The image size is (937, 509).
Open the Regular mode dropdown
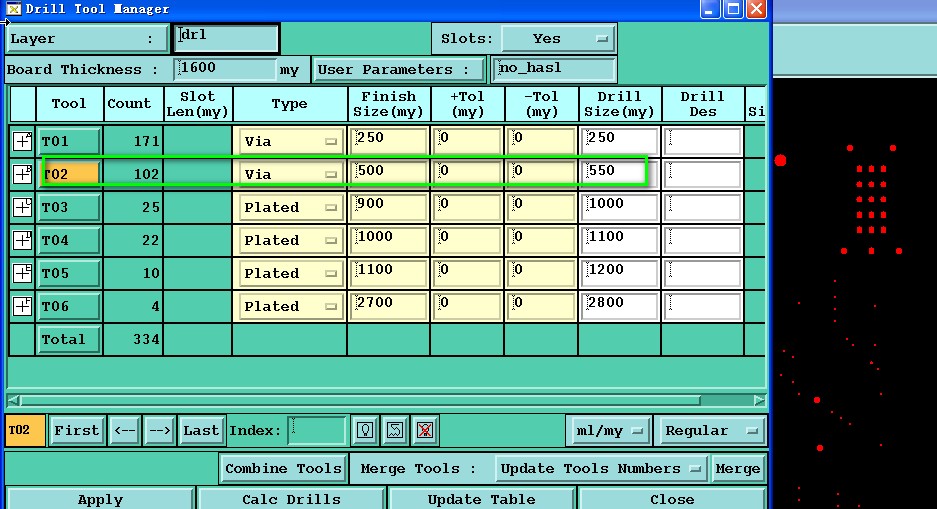point(710,431)
